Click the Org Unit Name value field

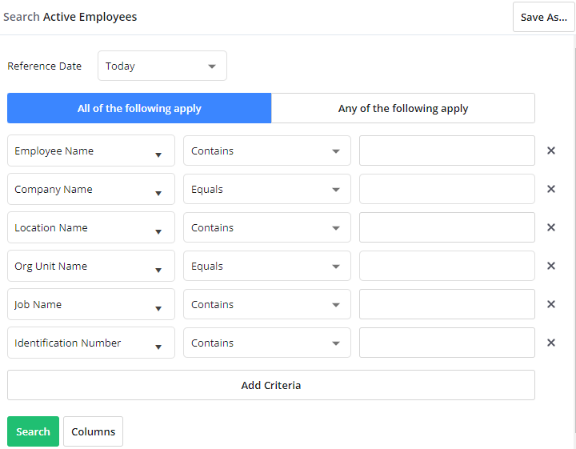[x=447, y=266]
